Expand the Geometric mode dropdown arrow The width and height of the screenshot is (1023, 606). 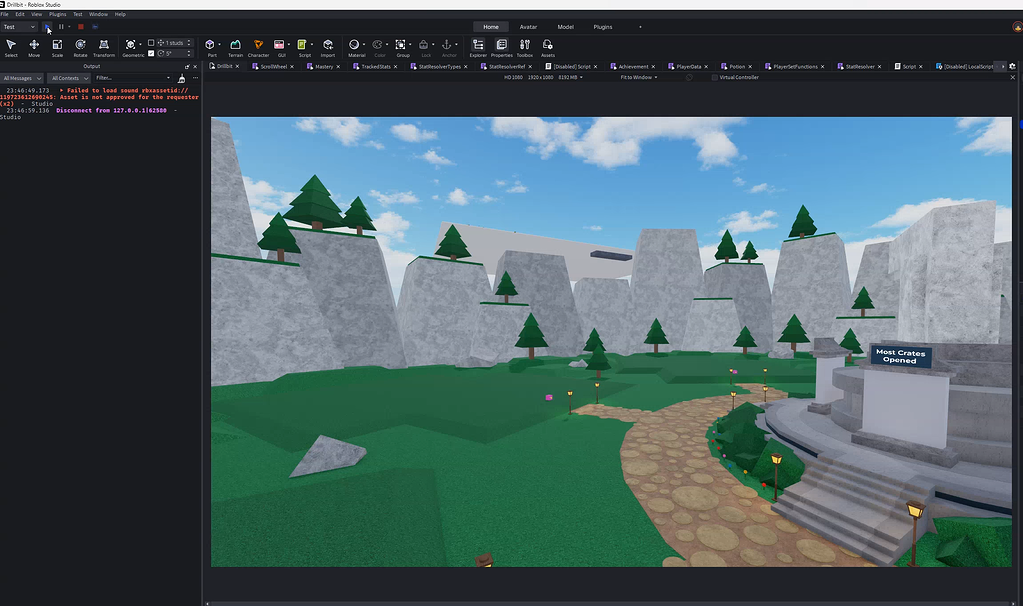pyautogui.click(x=140, y=45)
